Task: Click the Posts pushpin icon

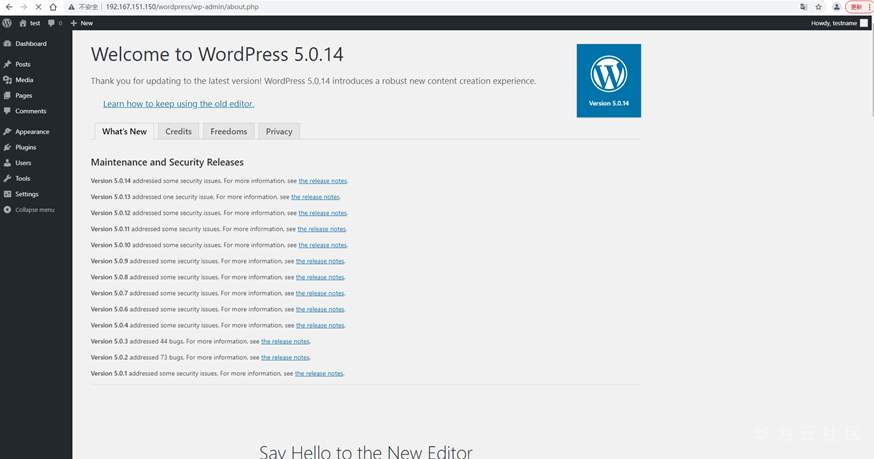Action: click(x=7, y=64)
